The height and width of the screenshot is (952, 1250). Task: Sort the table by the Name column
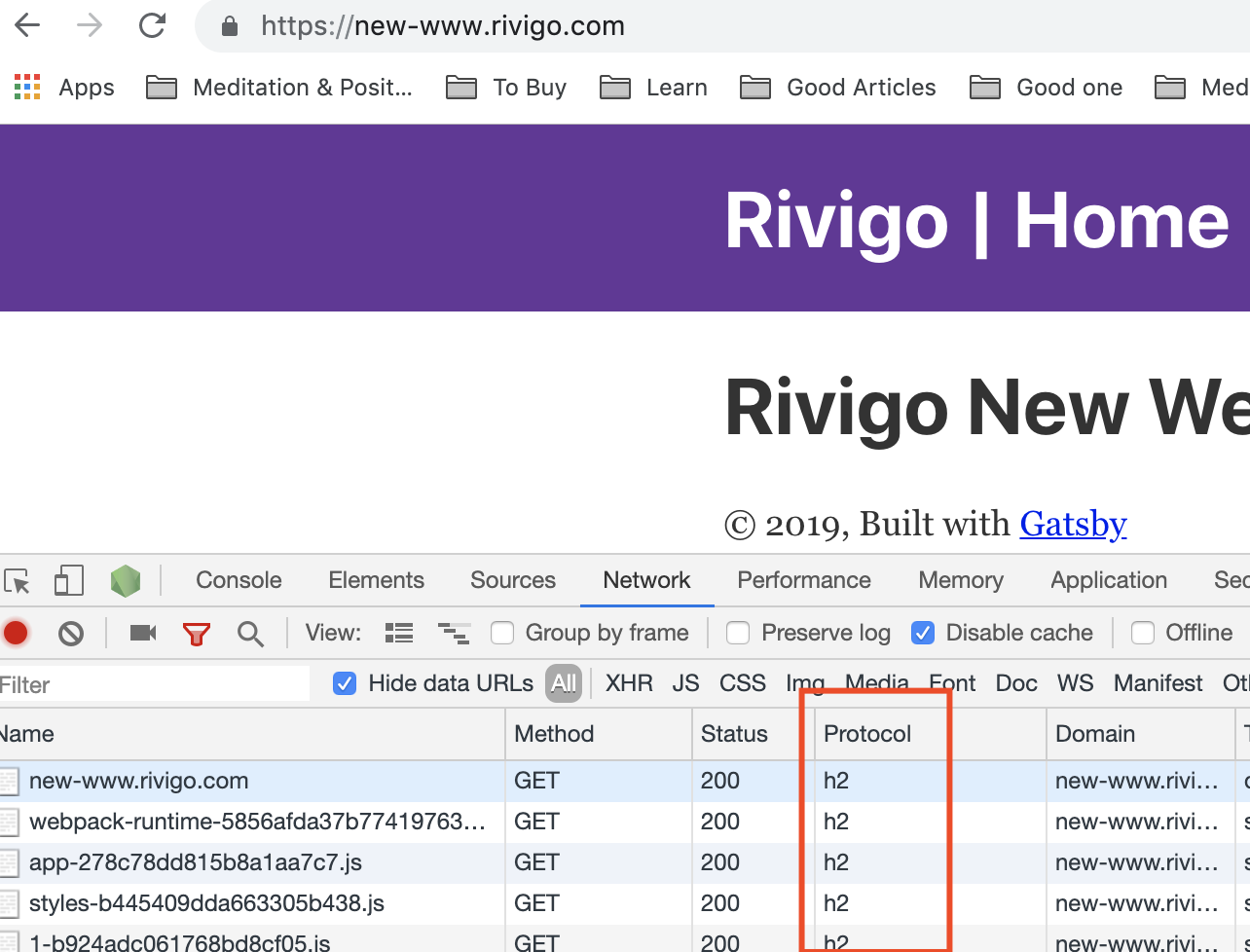252,734
